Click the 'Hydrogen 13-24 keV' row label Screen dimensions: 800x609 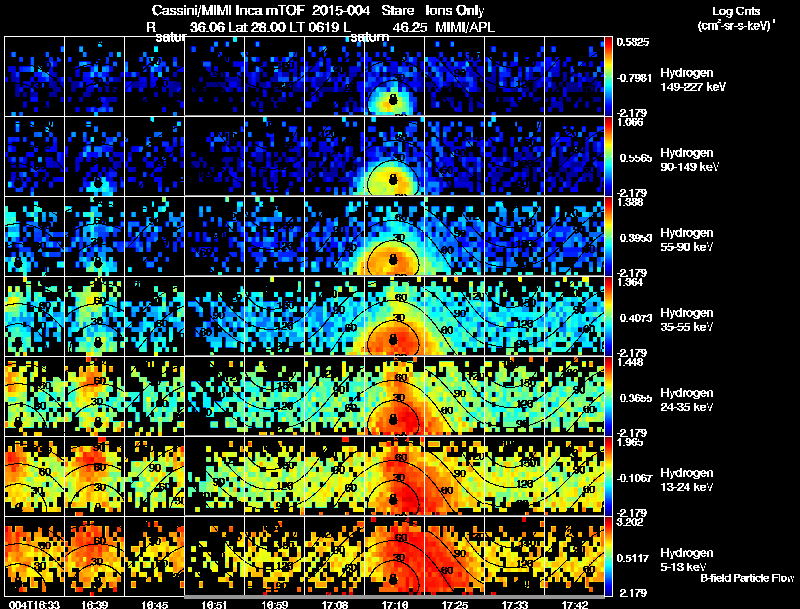[x=687, y=480]
